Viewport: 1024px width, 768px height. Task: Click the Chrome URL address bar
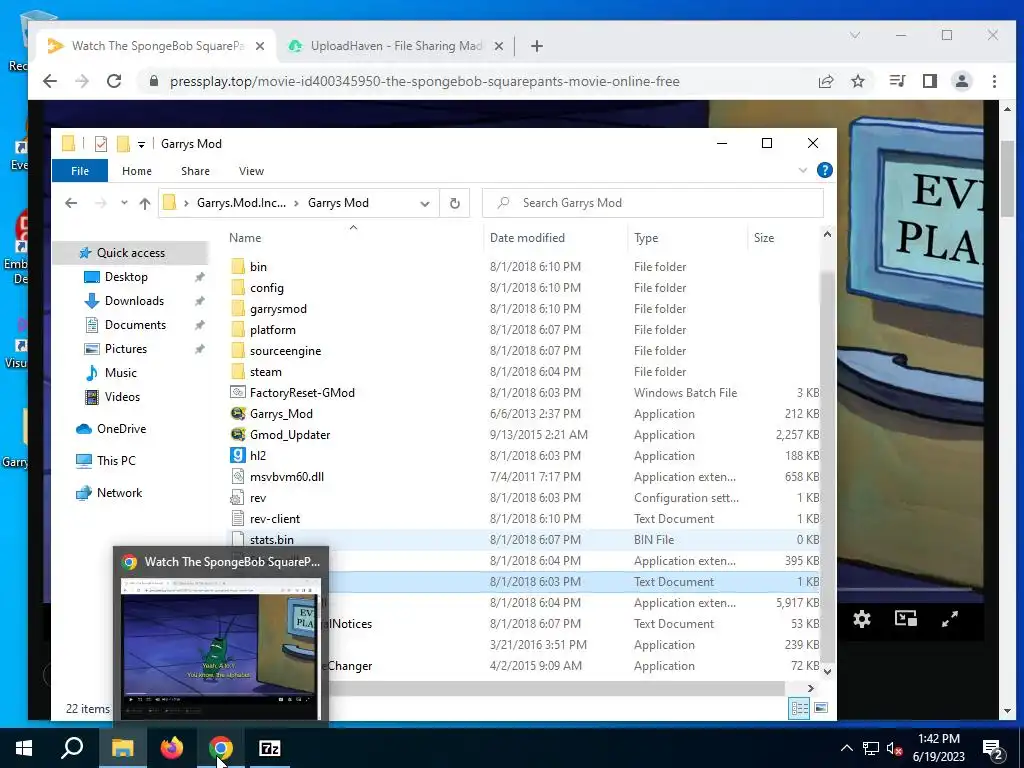click(424, 81)
